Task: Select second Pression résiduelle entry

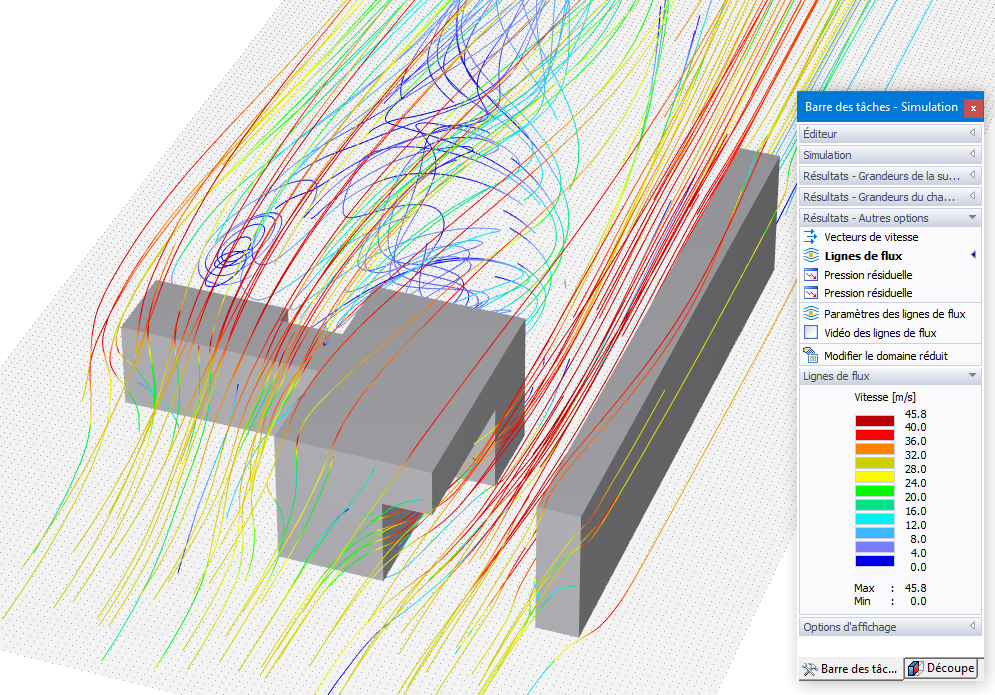Action: [867, 293]
